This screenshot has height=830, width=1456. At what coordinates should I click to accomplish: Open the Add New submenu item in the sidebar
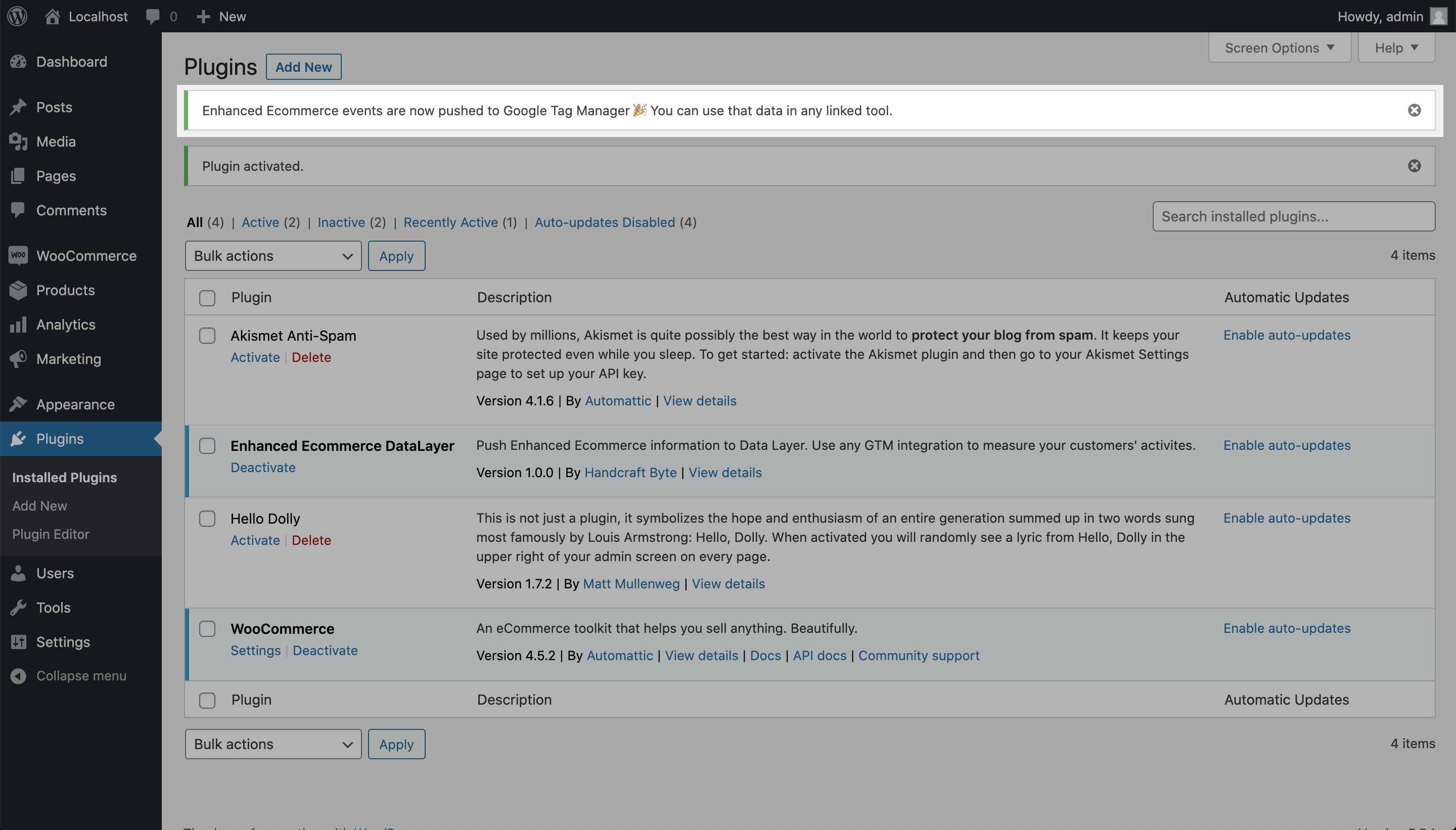click(x=39, y=505)
